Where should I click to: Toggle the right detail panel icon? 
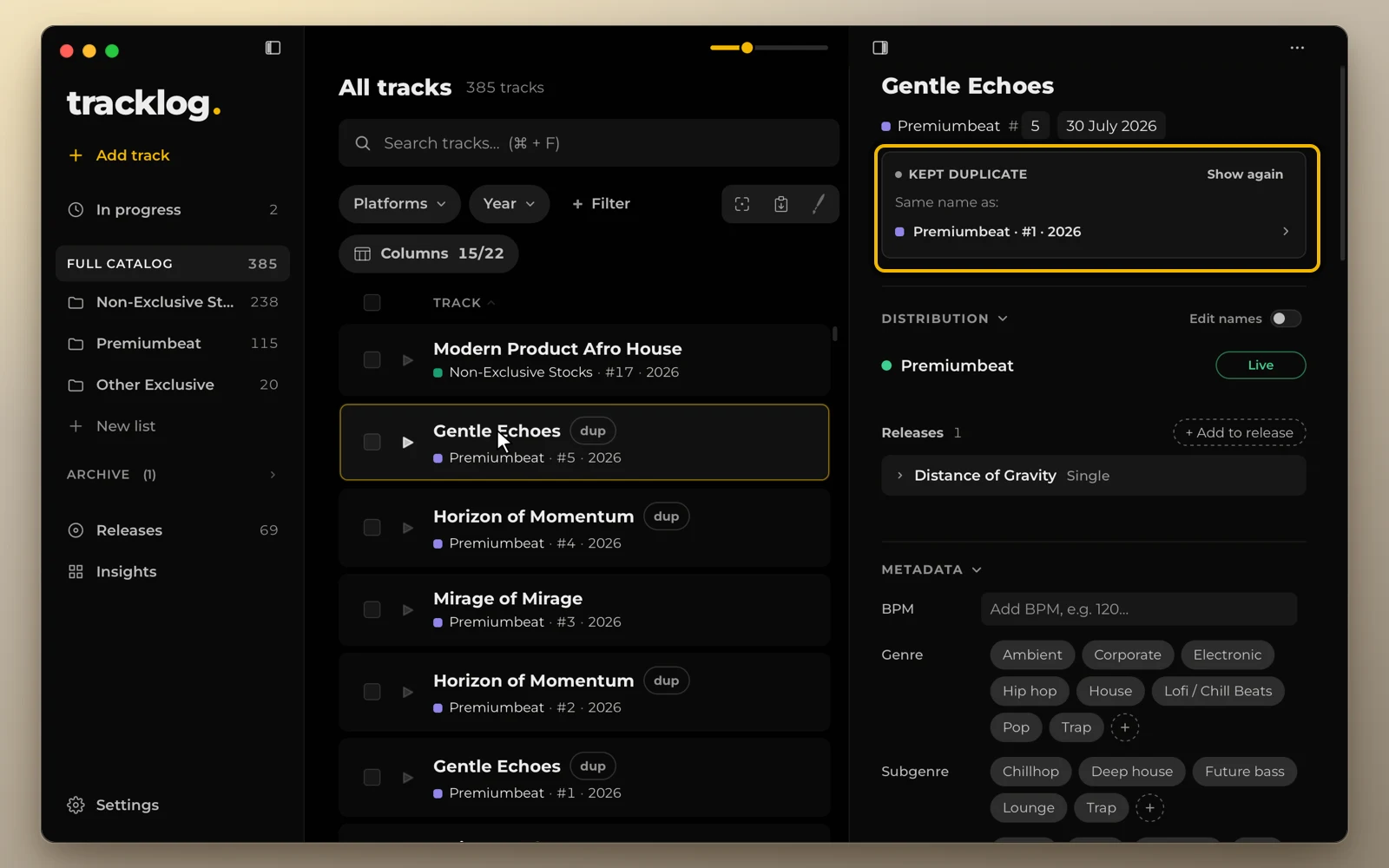(x=880, y=48)
